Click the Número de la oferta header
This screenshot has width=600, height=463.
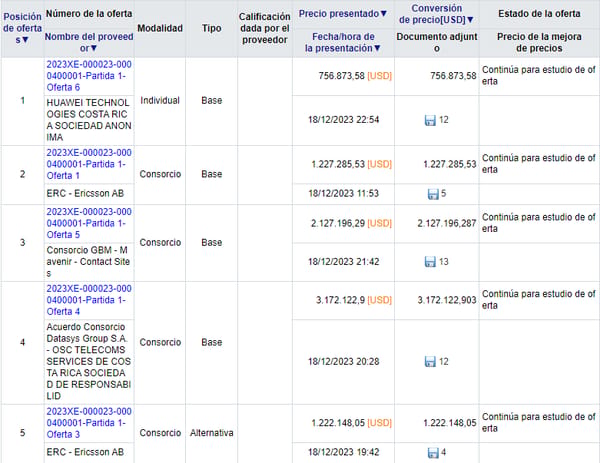click(89, 14)
